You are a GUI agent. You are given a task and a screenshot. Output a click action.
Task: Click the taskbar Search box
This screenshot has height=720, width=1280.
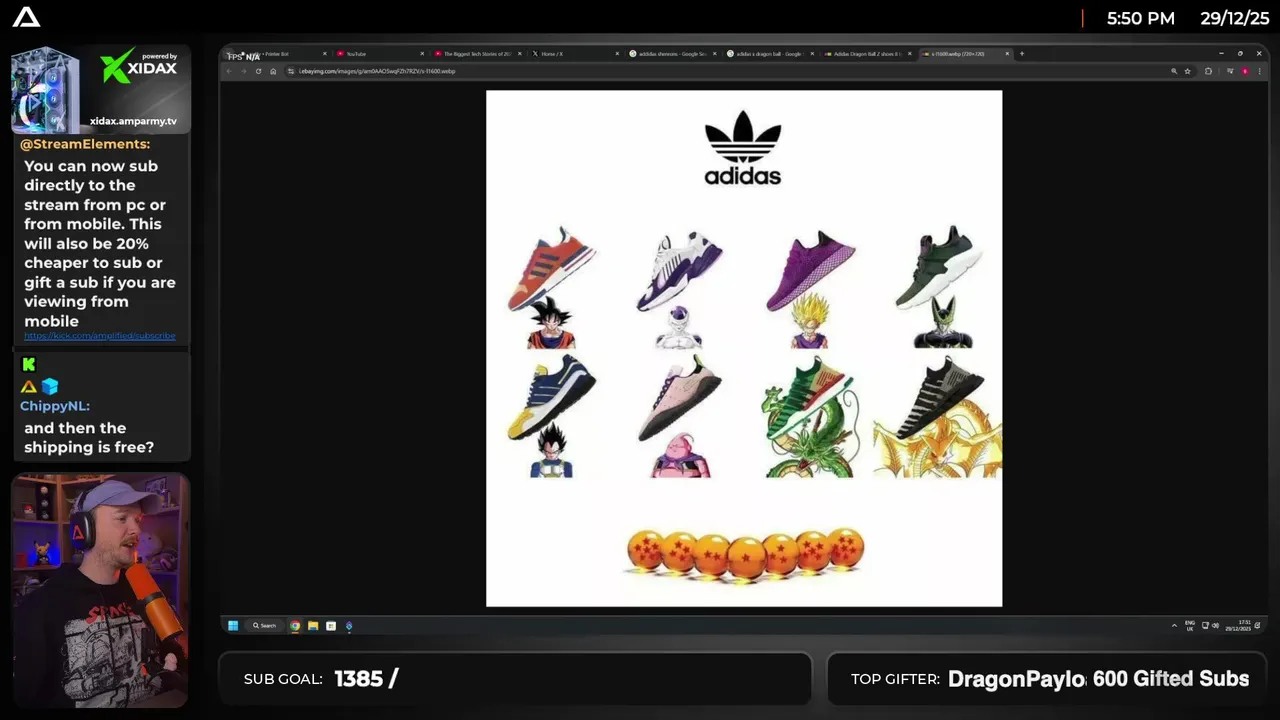point(265,626)
